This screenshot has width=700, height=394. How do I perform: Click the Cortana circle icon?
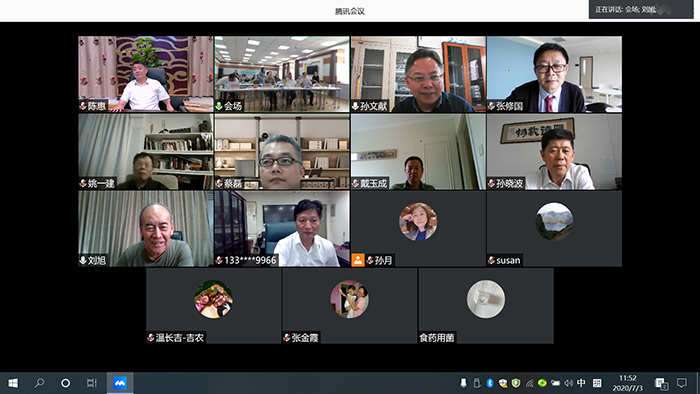pyautogui.click(x=66, y=383)
